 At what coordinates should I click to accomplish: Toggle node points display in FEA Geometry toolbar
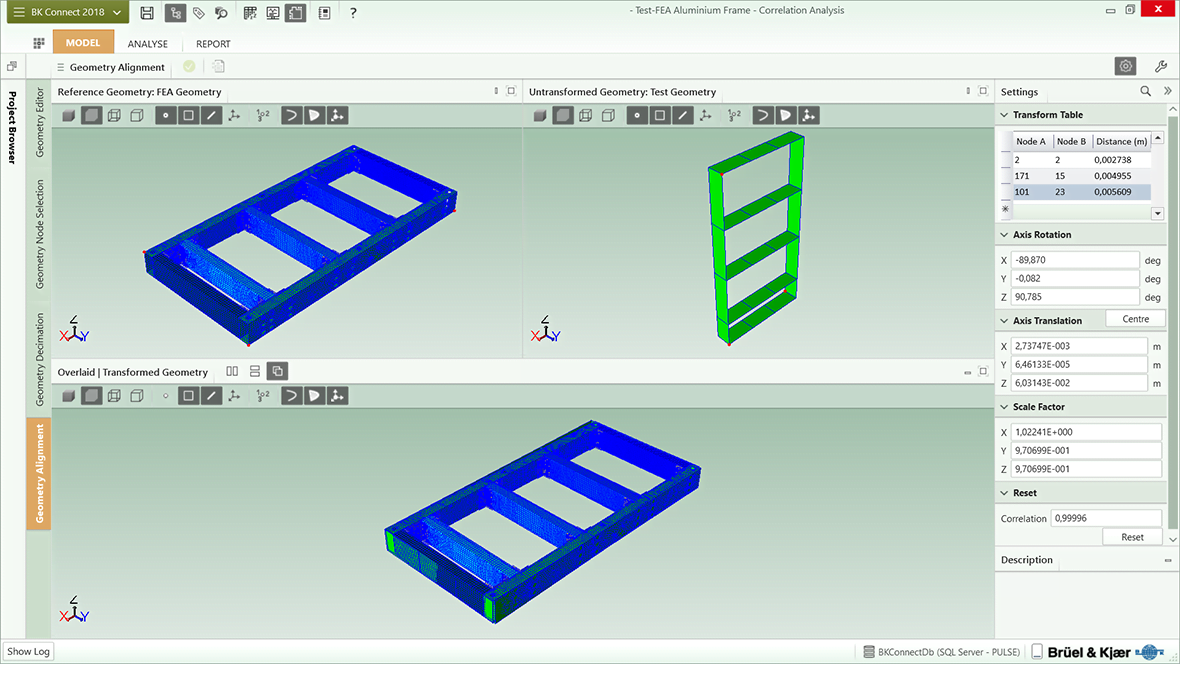(x=165, y=115)
